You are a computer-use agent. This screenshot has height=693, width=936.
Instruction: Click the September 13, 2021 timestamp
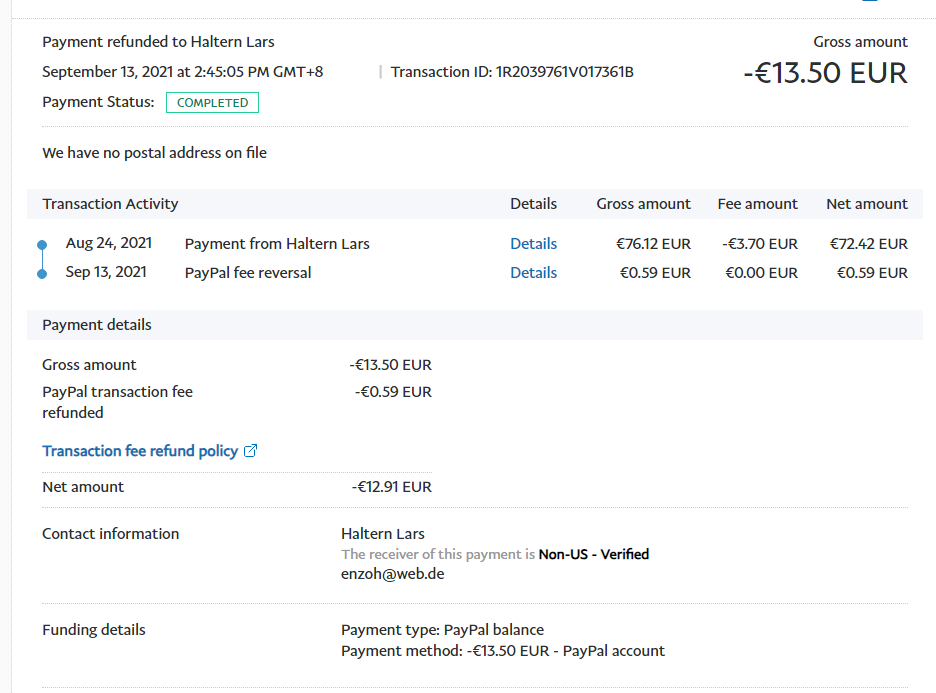(x=182, y=72)
